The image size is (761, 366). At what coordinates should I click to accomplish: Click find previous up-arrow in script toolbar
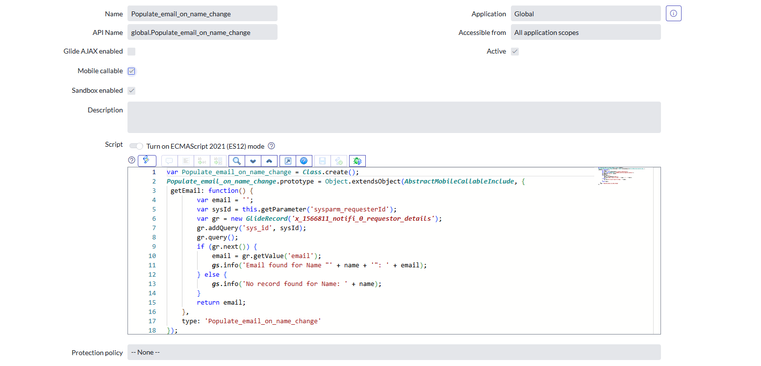pos(269,161)
